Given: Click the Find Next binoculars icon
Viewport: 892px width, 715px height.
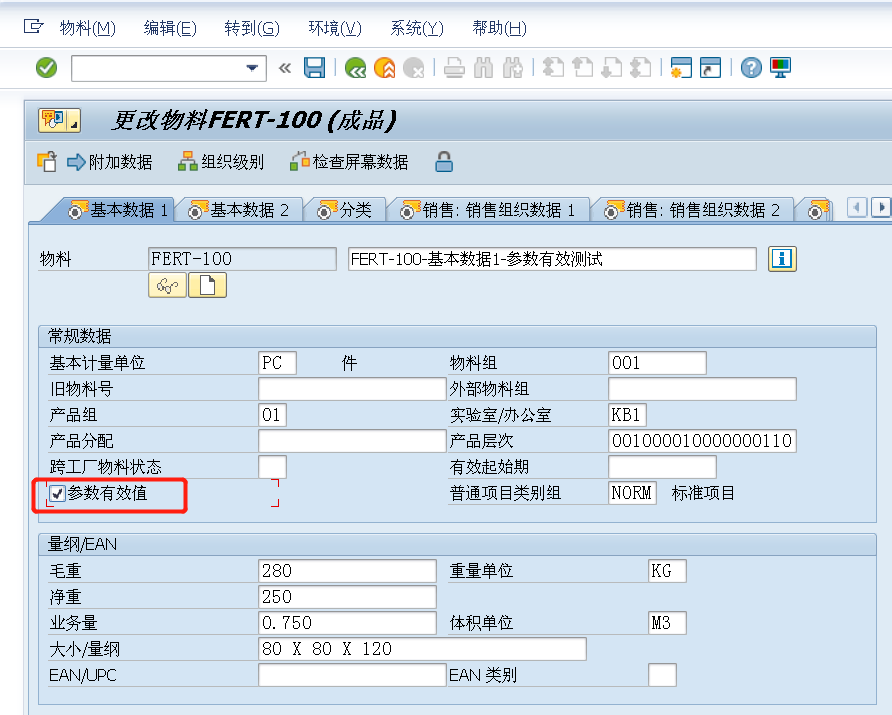Looking at the screenshot, I should [513, 68].
